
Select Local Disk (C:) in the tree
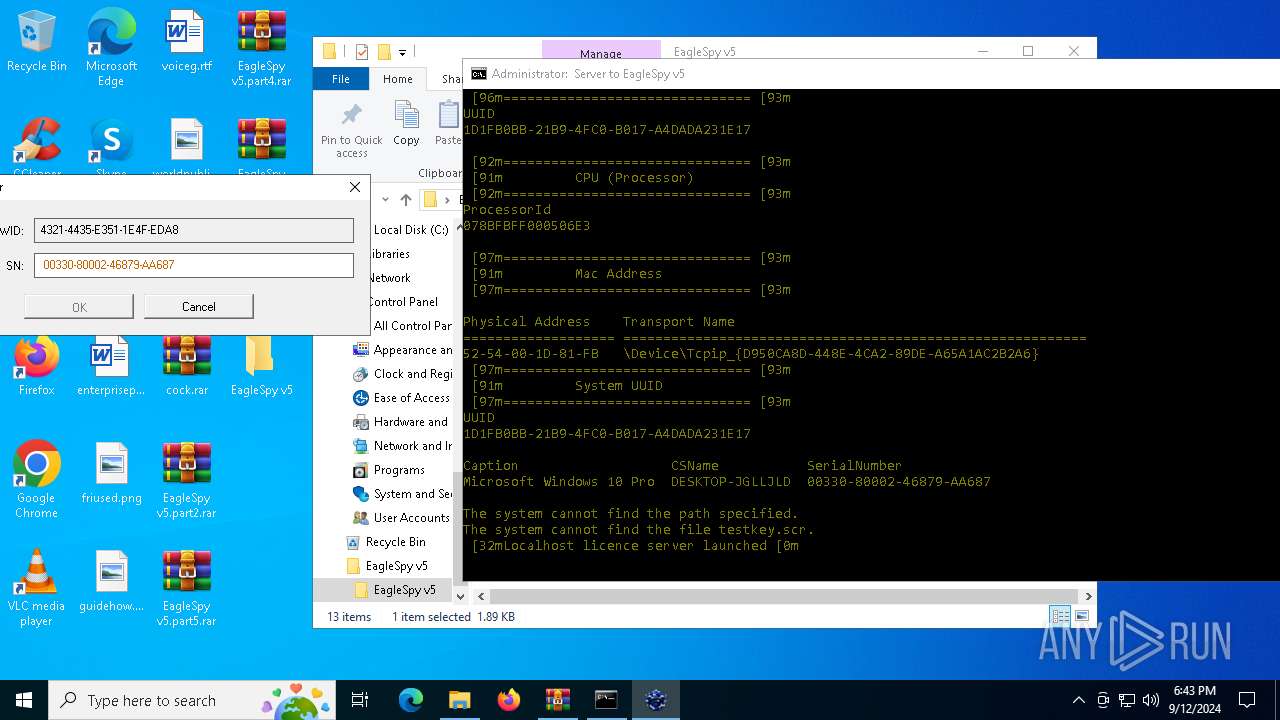coord(411,230)
